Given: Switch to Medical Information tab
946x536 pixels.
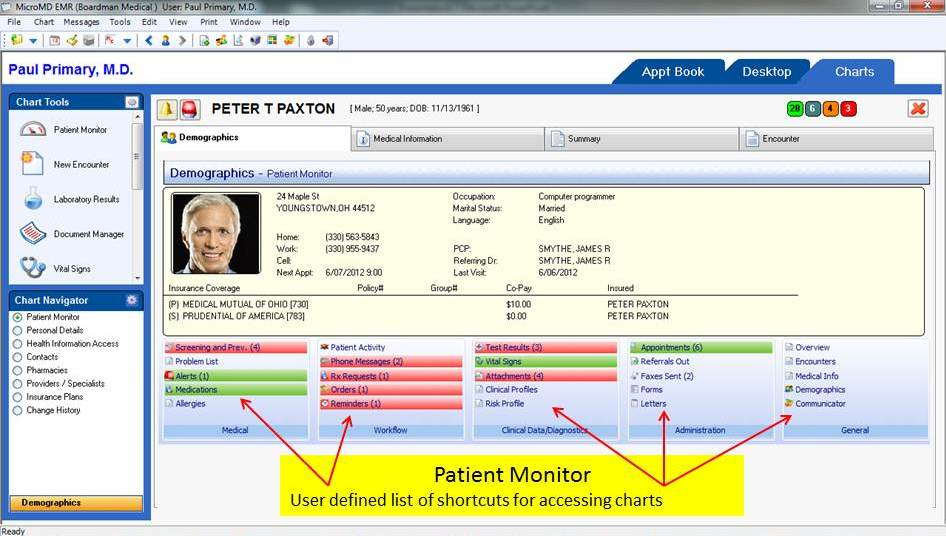Looking at the screenshot, I should point(448,139).
